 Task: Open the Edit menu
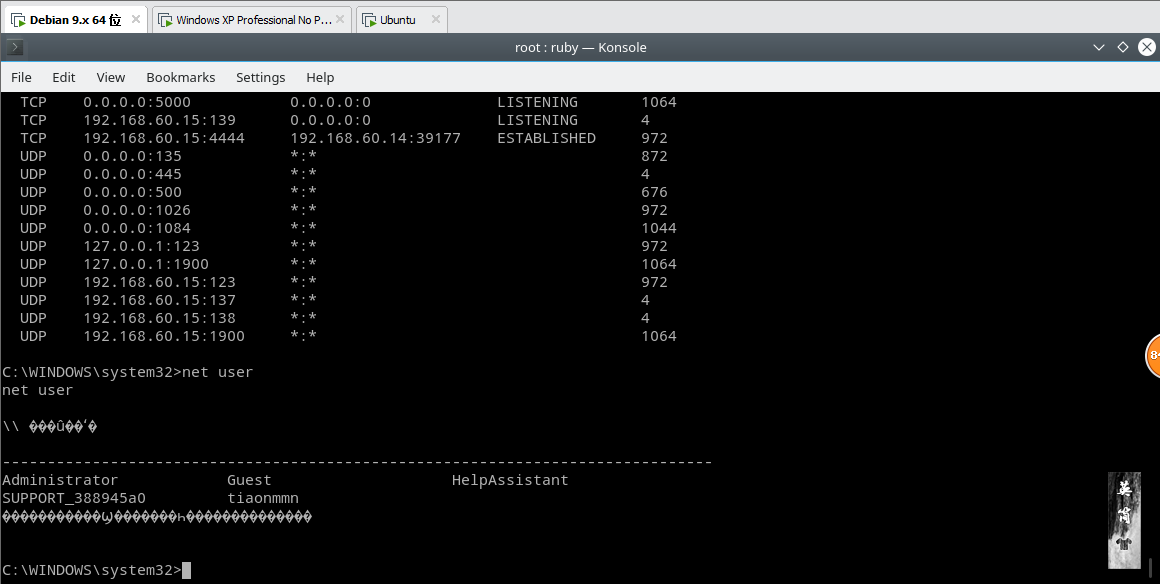pyautogui.click(x=64, y=77)
